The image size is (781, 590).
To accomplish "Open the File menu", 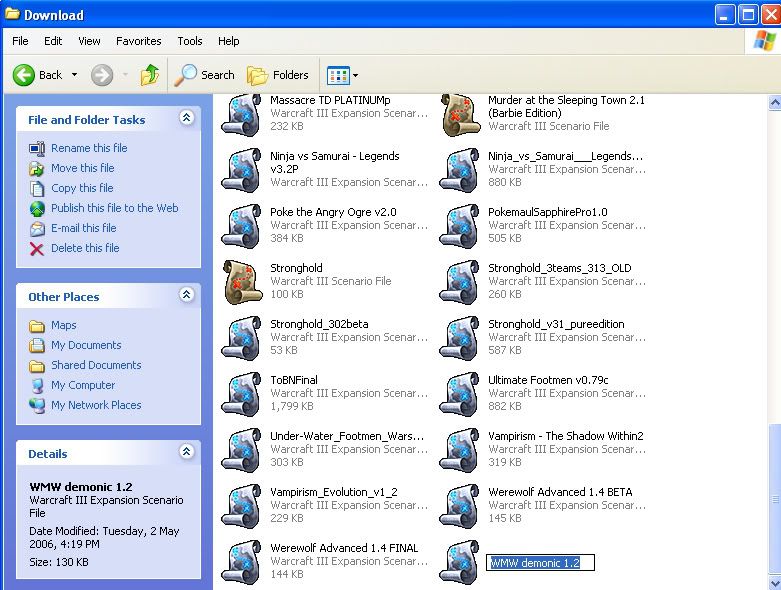I will pos(20,41).
